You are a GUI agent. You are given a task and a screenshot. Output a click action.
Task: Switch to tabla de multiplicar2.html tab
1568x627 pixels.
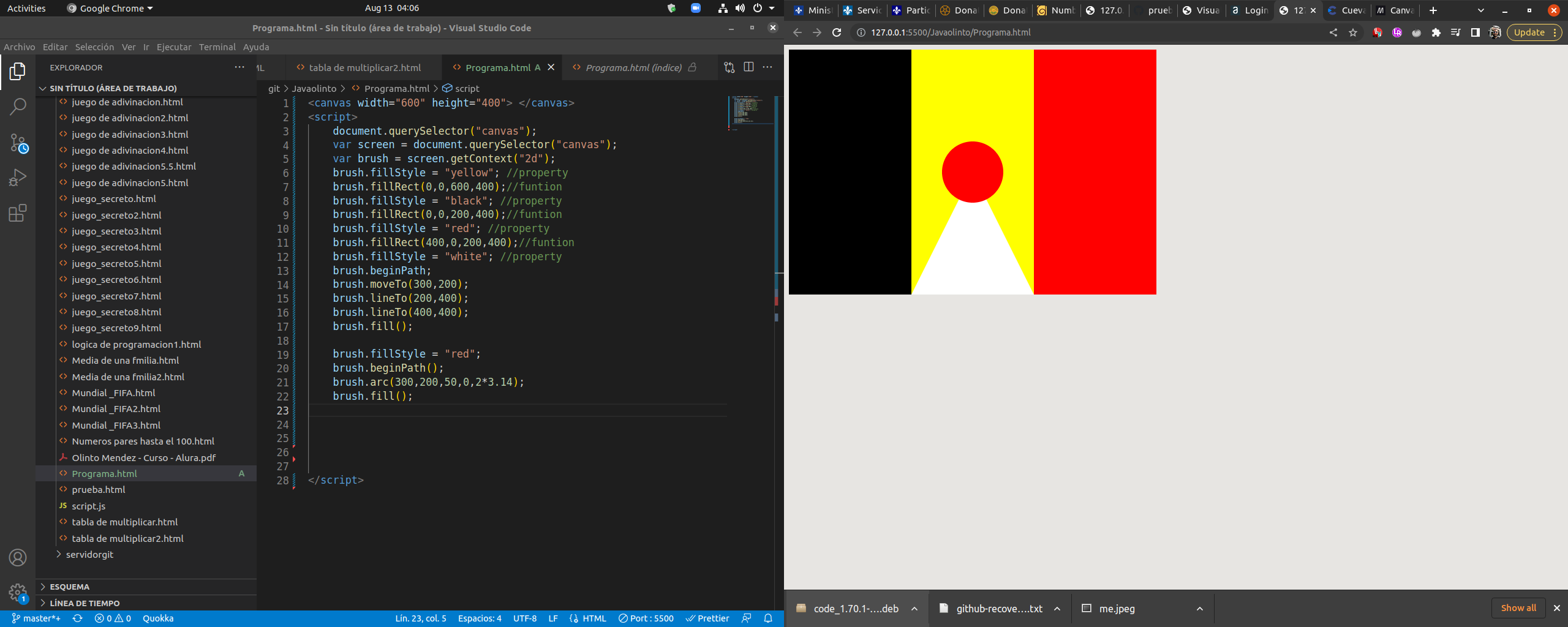tap(364, 67)
